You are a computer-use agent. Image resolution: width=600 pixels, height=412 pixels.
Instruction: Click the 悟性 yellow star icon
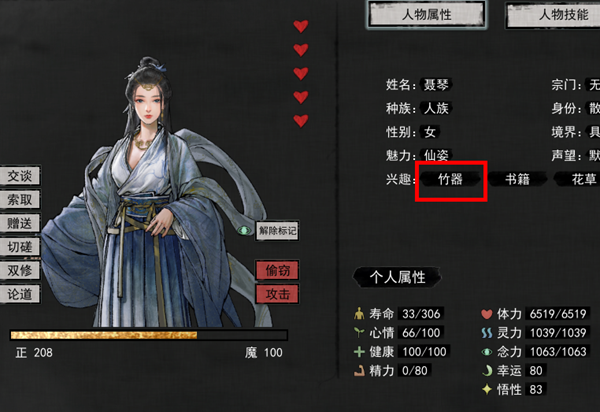pos(487,389)
